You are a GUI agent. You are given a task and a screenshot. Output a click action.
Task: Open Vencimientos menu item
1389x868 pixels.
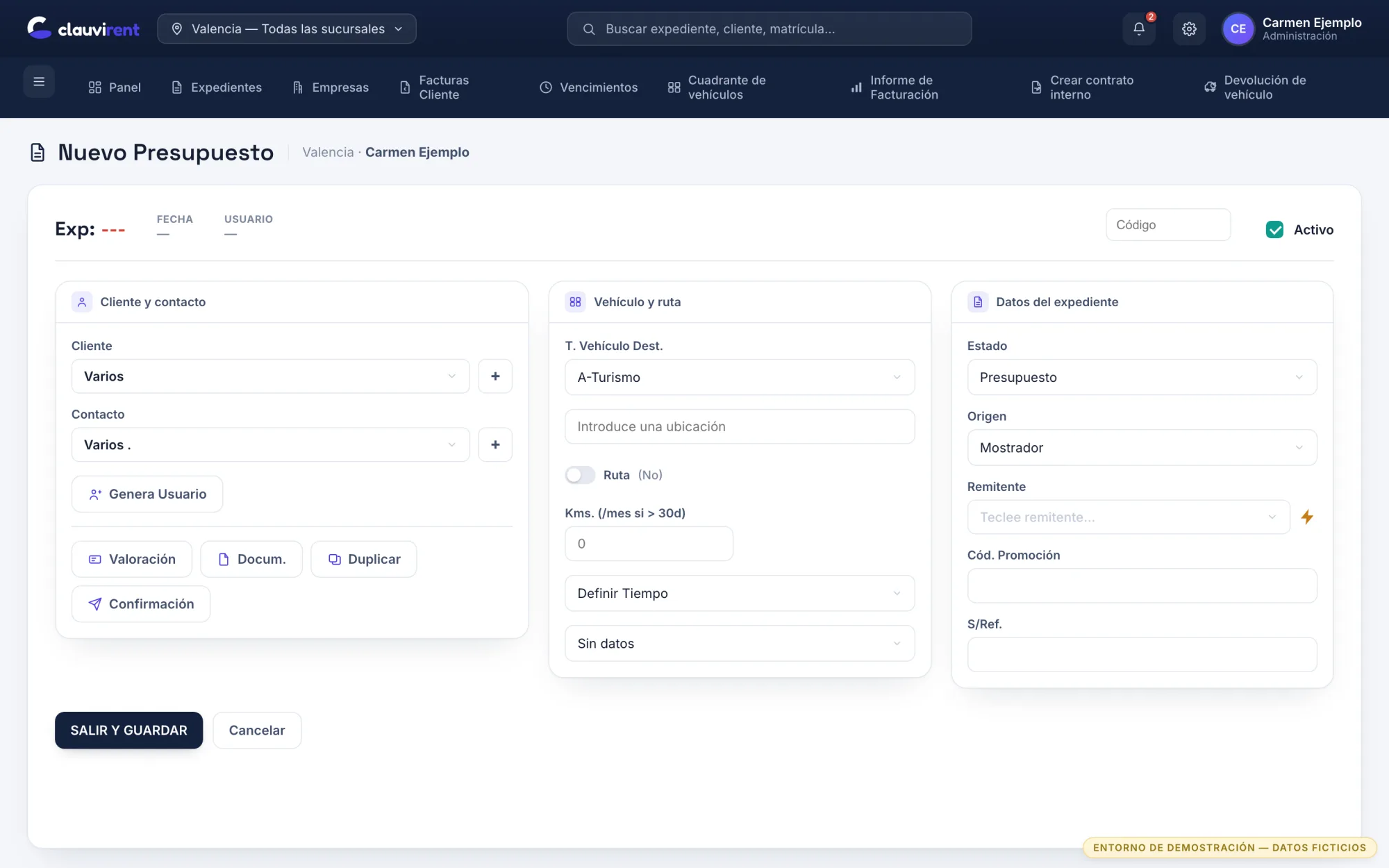click(x=589, y=87)
